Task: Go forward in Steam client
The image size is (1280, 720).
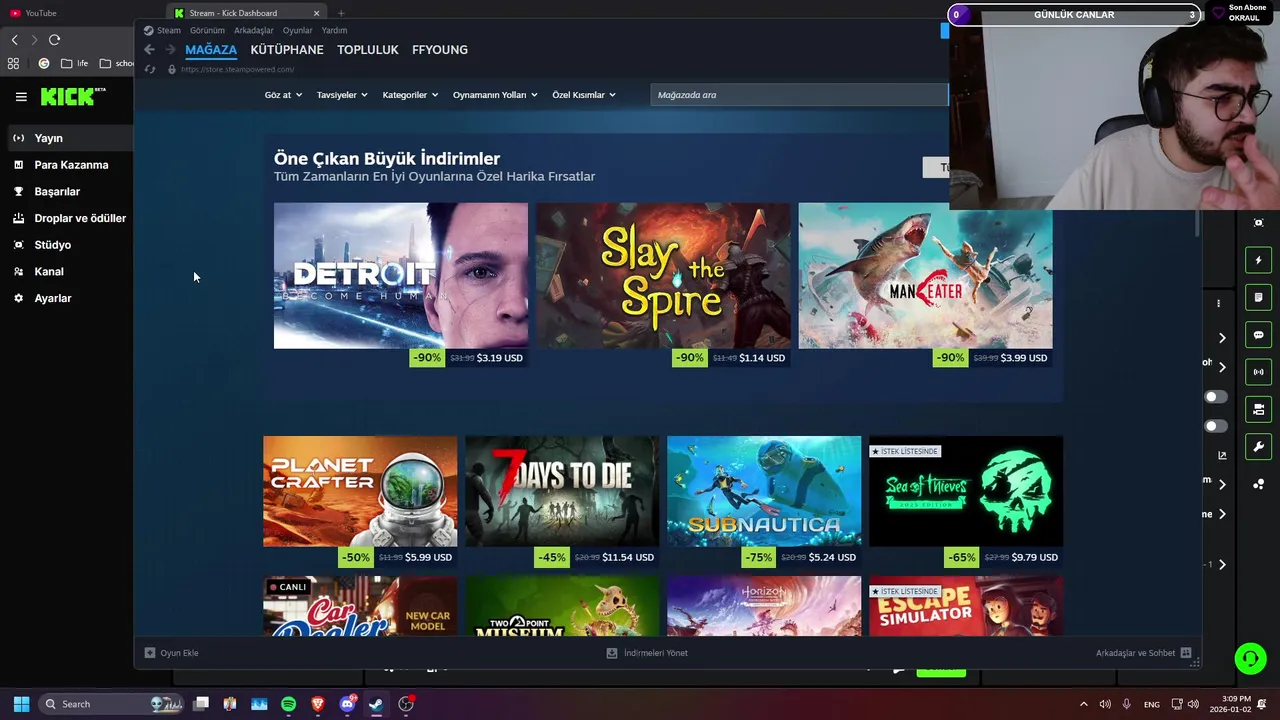Action: (x=170, y=49)
